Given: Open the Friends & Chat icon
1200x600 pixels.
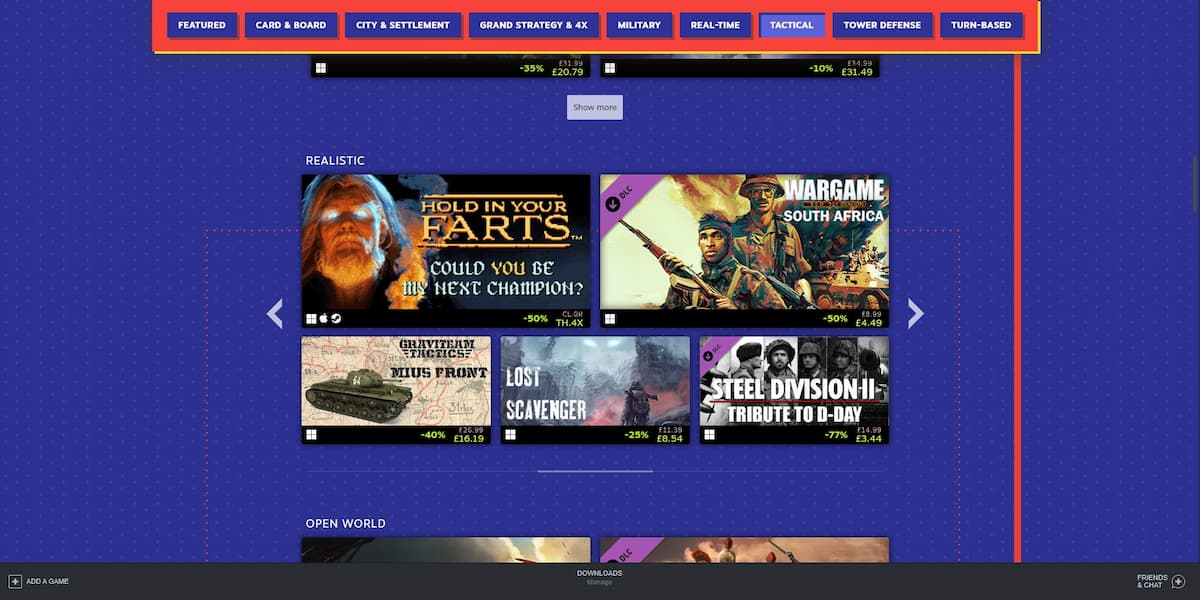Looking at the screenshot, I should pos(1178,581).
